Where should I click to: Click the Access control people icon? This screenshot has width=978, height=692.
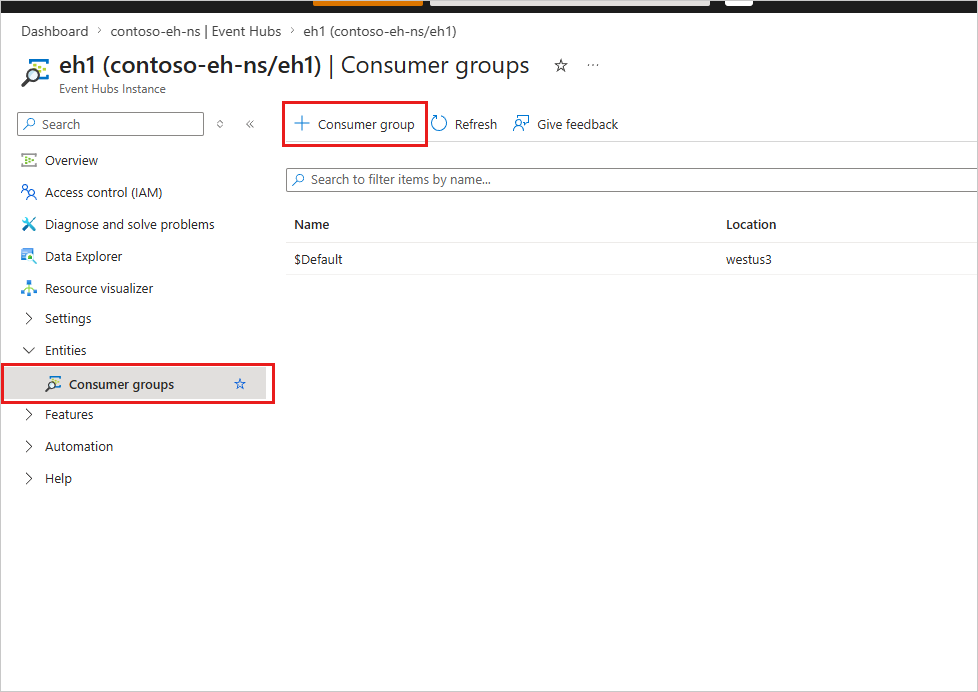pos(29,192)
